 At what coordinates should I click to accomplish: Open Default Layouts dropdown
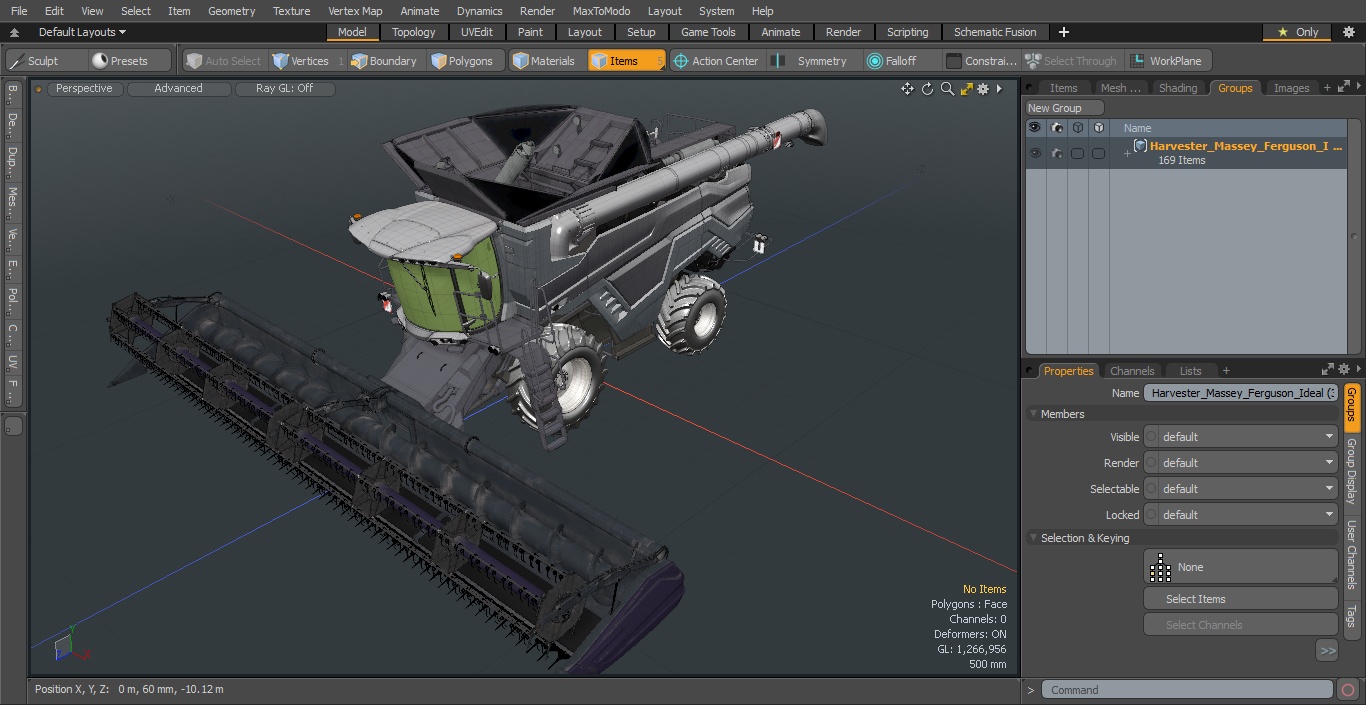(x=82, y=32)
